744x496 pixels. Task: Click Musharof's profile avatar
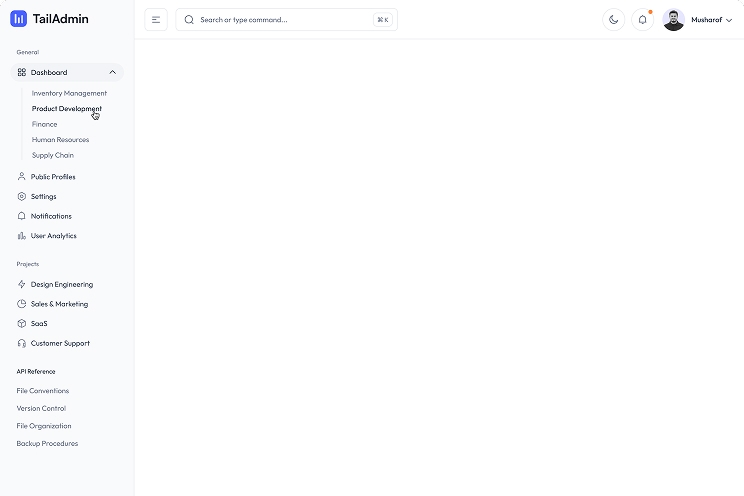pyautogui.click(x=673, y=19)
